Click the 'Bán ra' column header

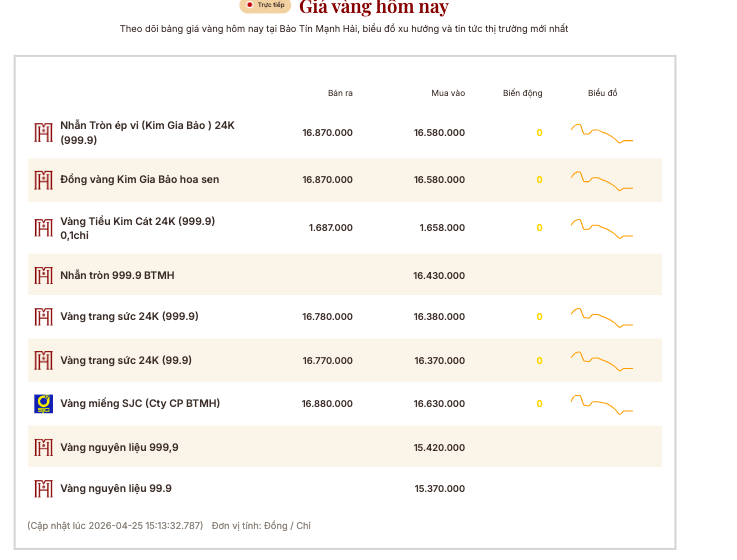pyautogui.click(x=340, y=93)
